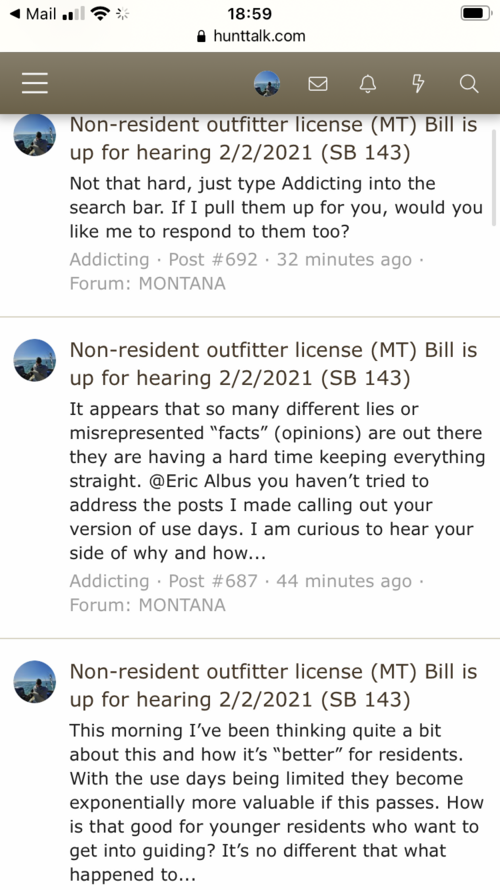Viewport: 500px width, 890px height.
Task: Tap the avatar beside the third result
Action: [35, 681]
